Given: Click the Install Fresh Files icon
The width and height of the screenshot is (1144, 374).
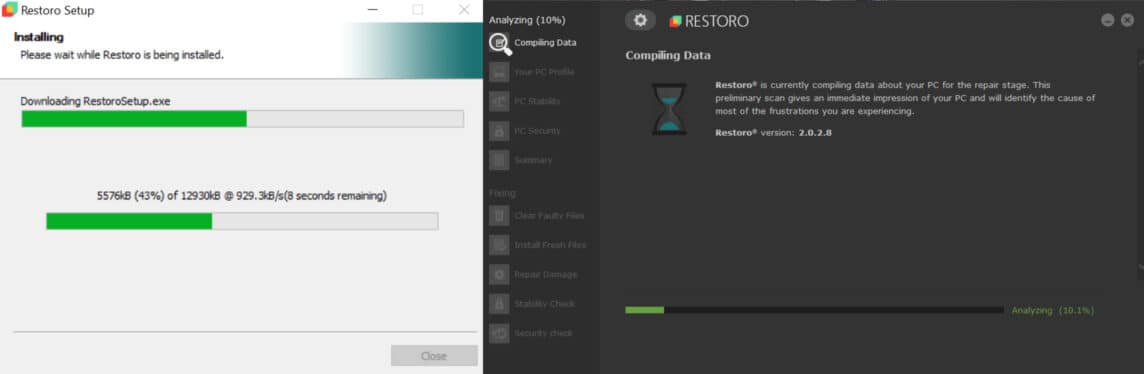Looking at the screenshot, I should tap(499, 245).
